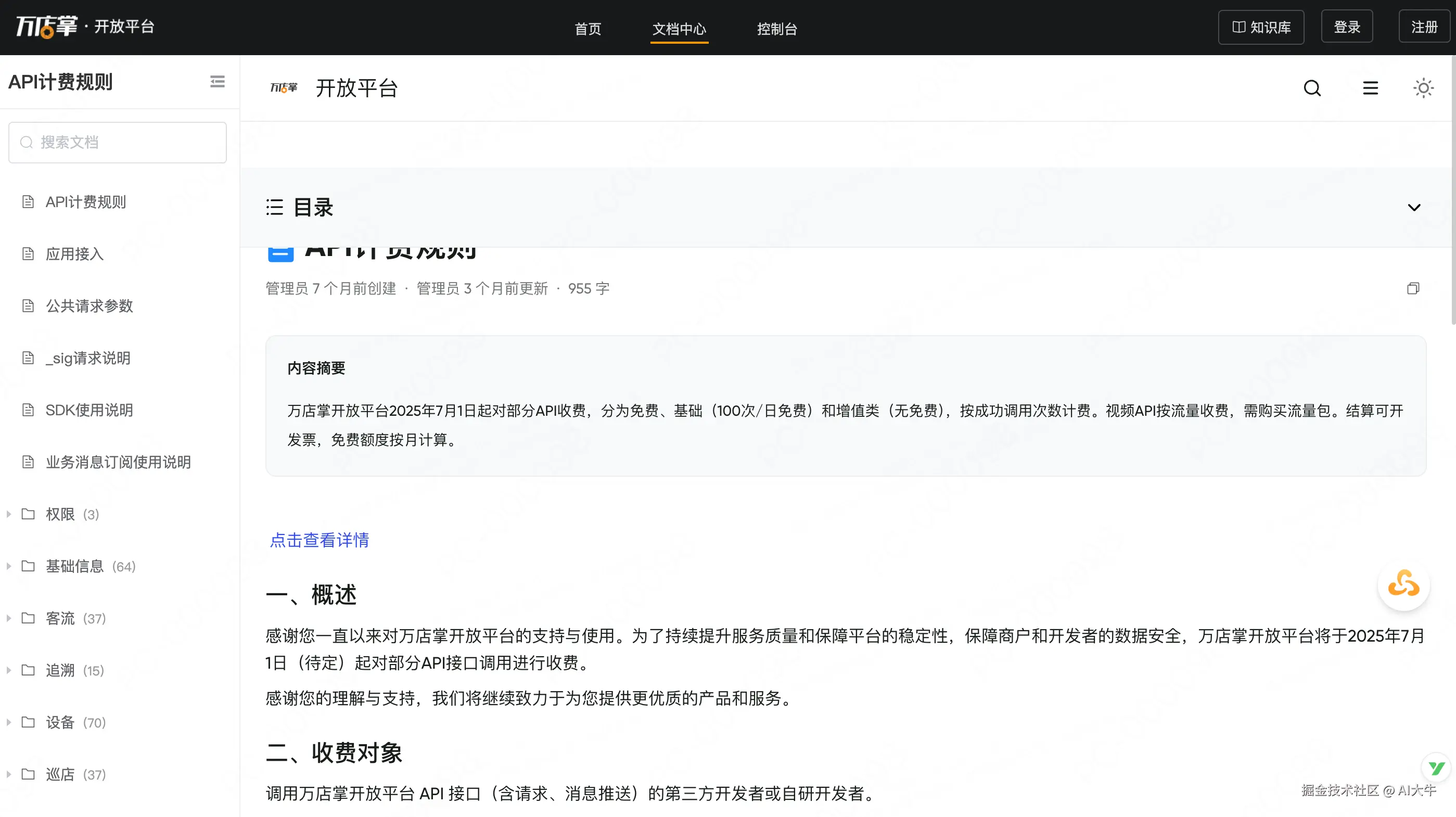This screenshot has width=1456, height=817.
Task: Open the SDK使用说明 document
Action: tap(89, 410)
